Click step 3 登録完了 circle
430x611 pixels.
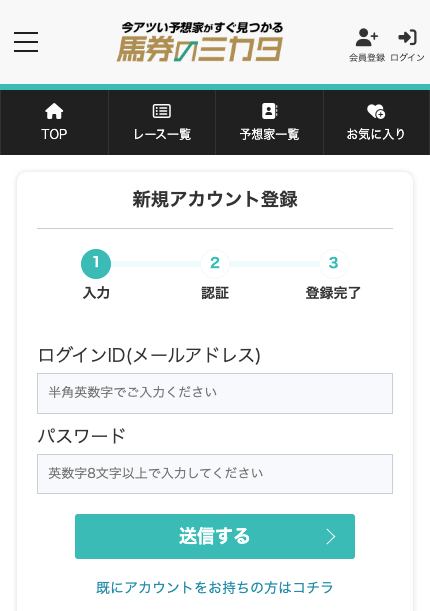[x=333, y=264]
